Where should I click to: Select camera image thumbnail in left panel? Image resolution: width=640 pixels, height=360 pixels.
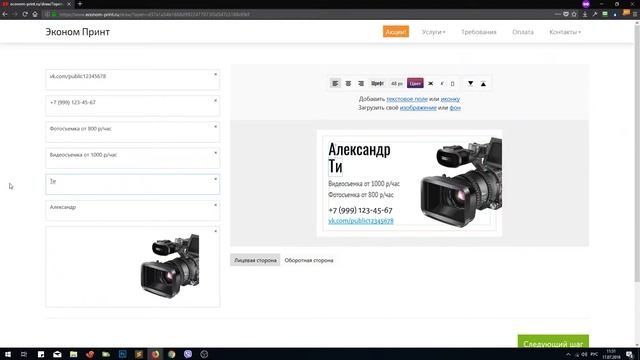point(170,266)
